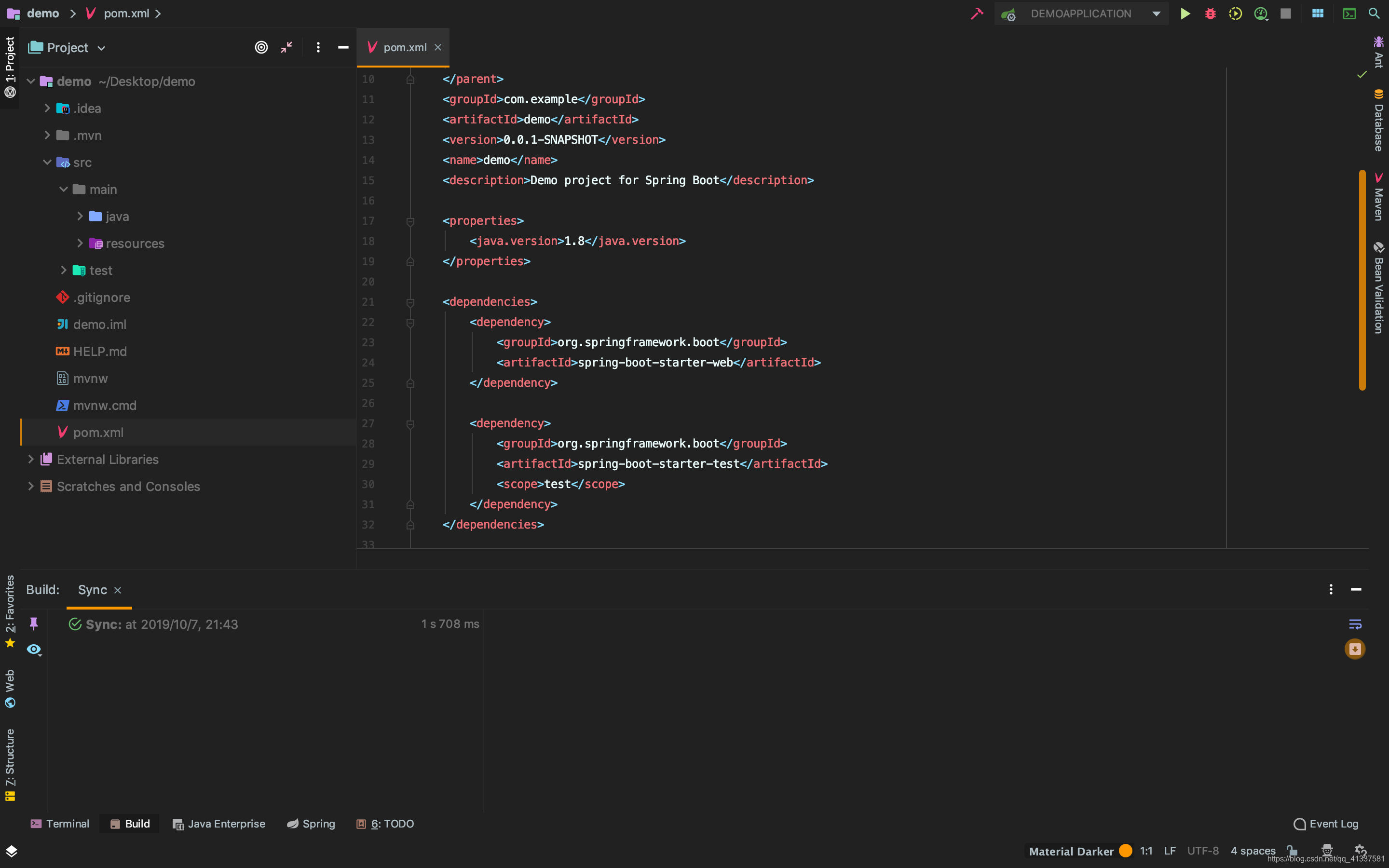Open the Project view selector dropdown
This screenshot has width=1389, height=868.
pyautogui.click(x=67, y=48)
